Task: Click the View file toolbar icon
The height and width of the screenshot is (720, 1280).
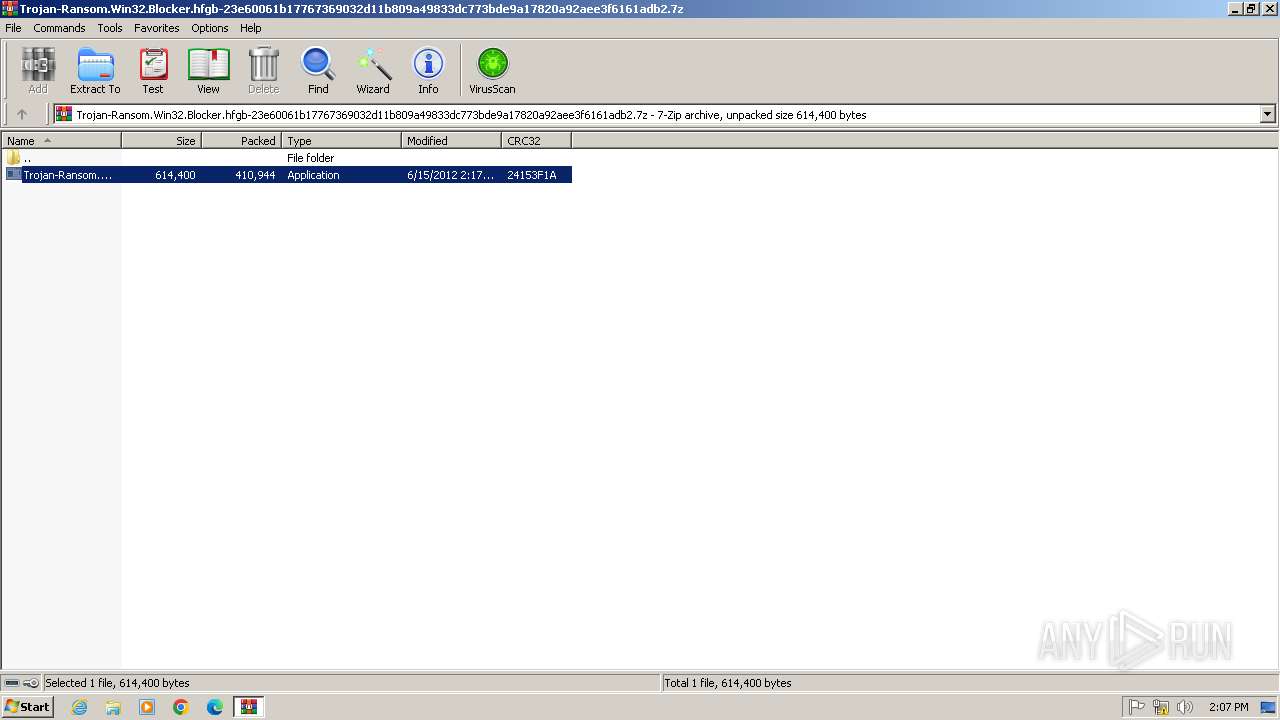Action: (208, 71)
